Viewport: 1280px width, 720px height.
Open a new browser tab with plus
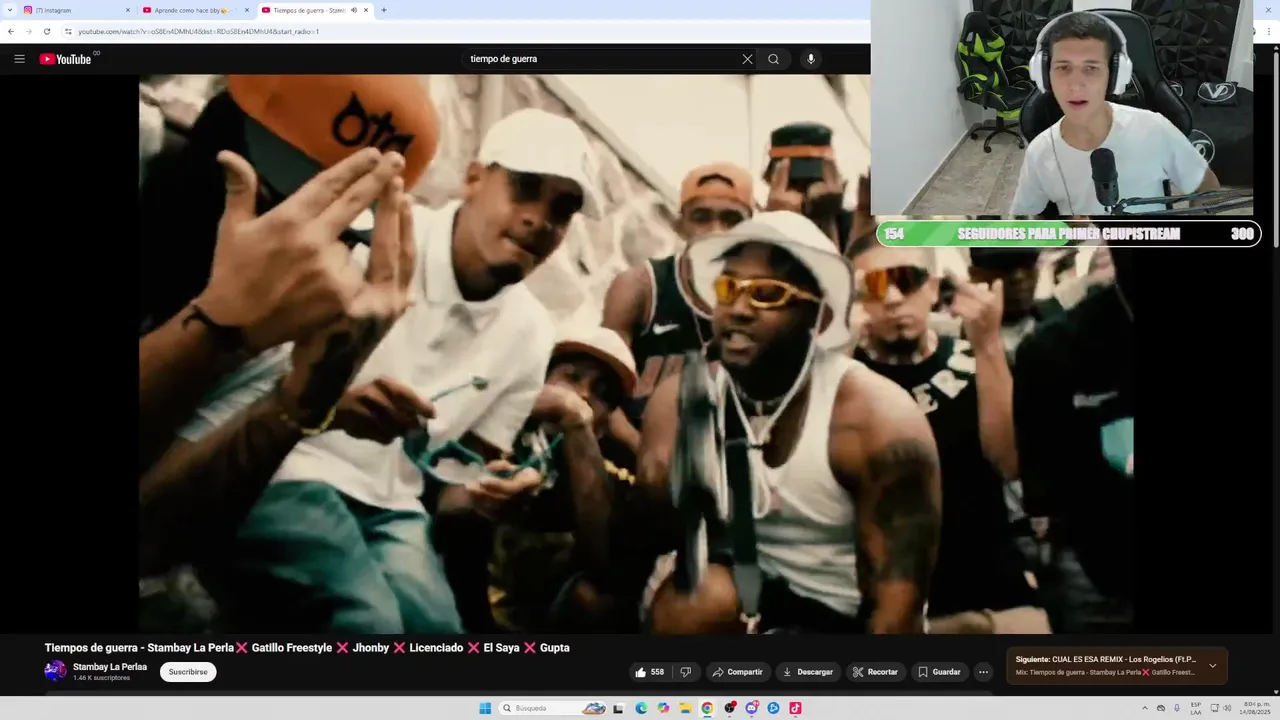coord(384,10)
